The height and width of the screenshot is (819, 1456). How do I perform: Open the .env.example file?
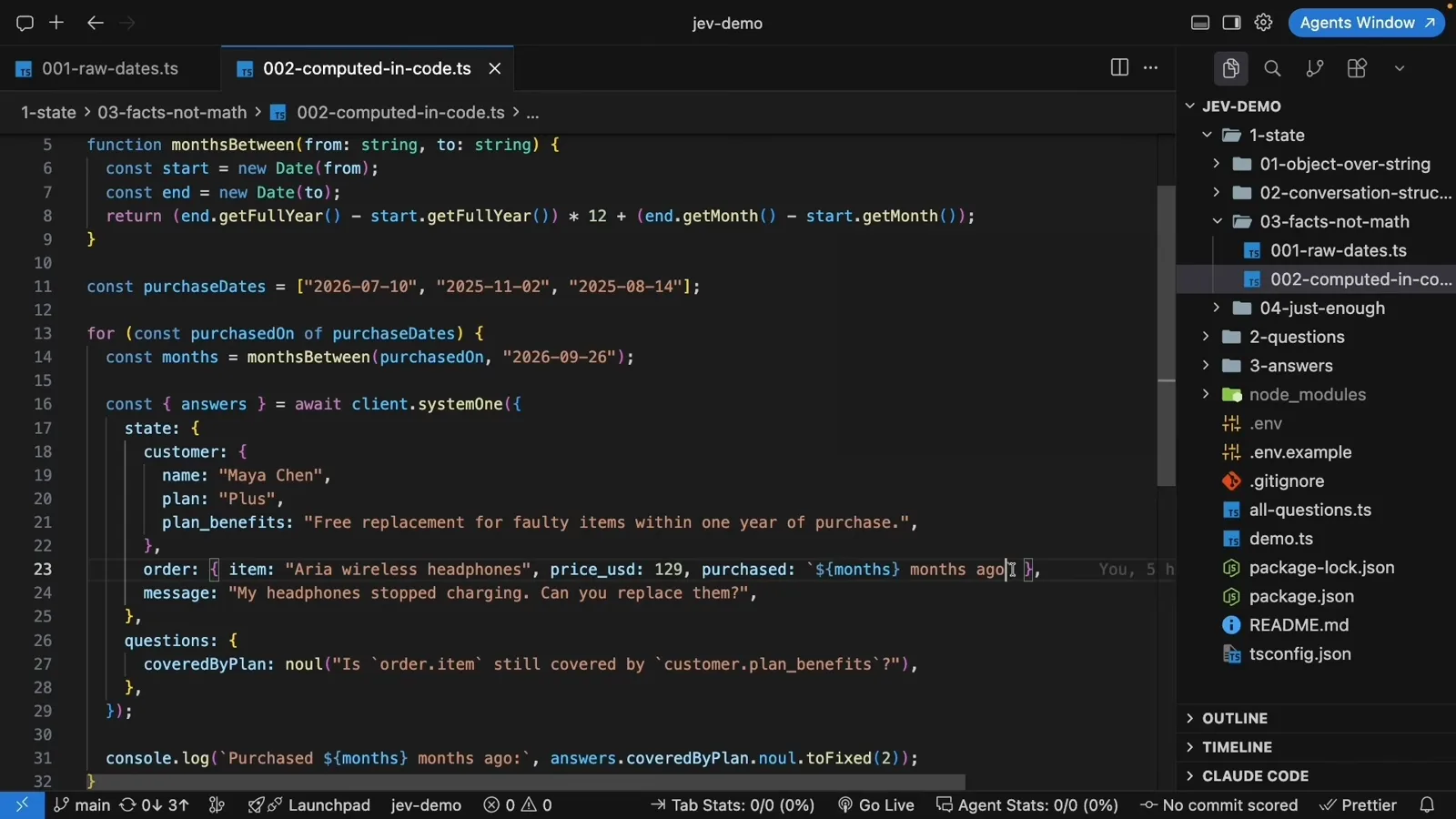[x=1316, y=452]
